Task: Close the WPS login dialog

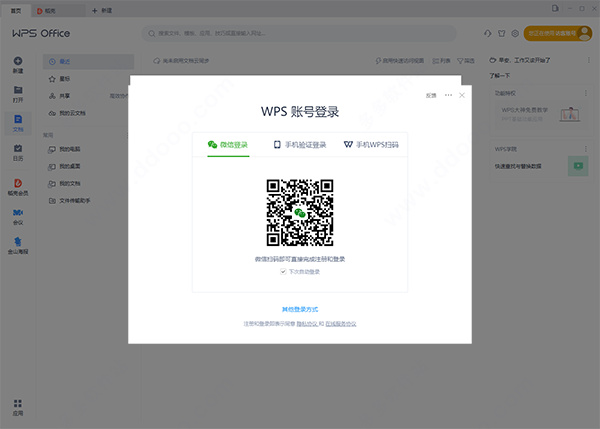Action: [x=461, y=95]
